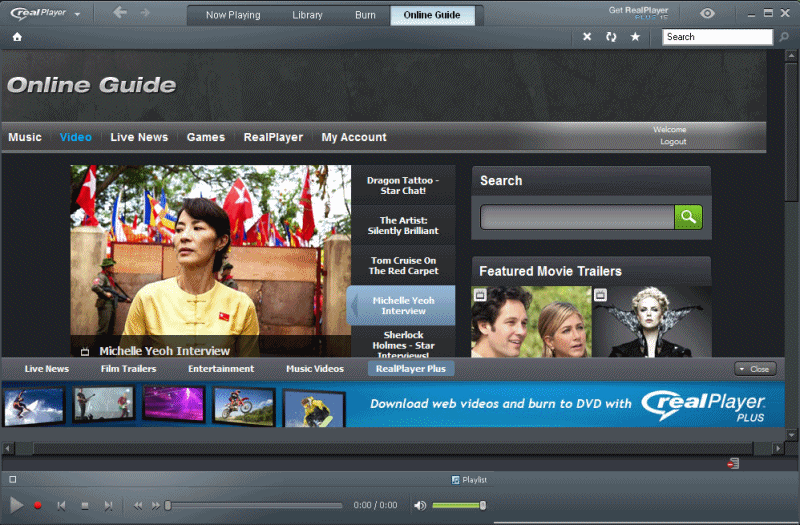Go back with the back arrow
The width and height of the screenshot is (800, 525).
pos(120,12)
